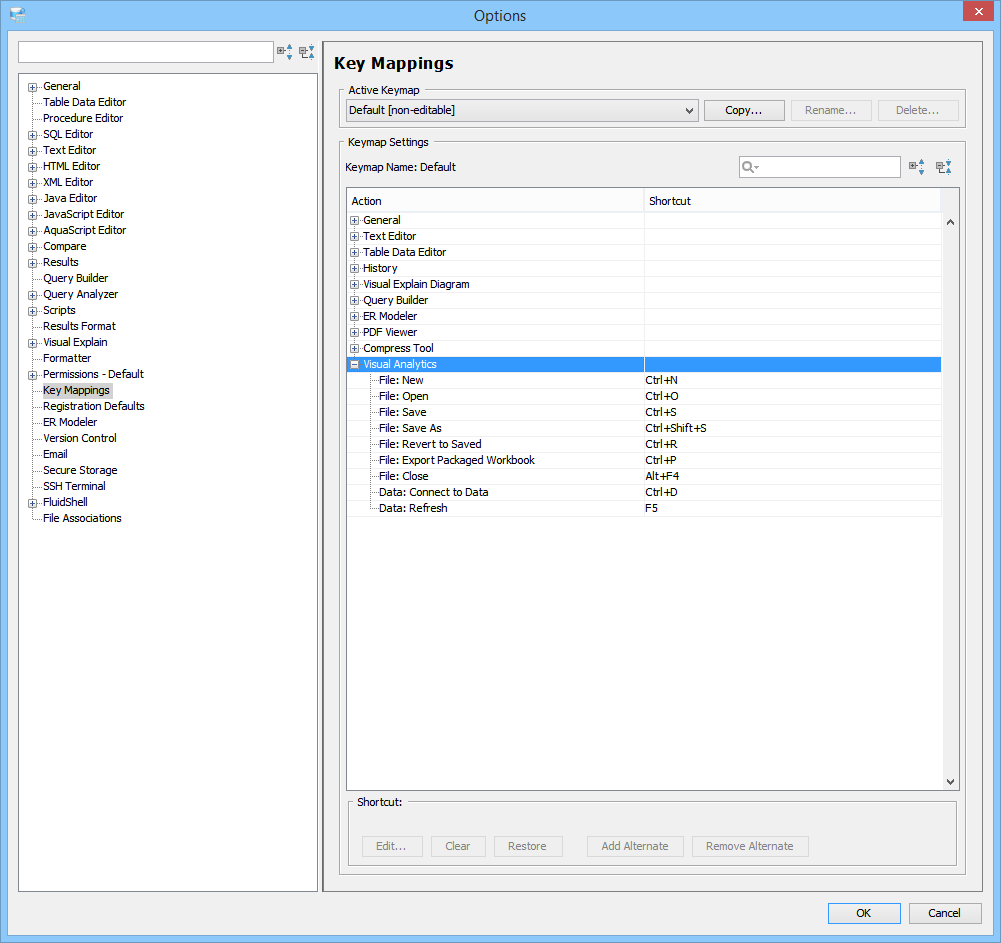Click the Add Alternate button
Screen dimensions: 1001x943
click(635, 846)
